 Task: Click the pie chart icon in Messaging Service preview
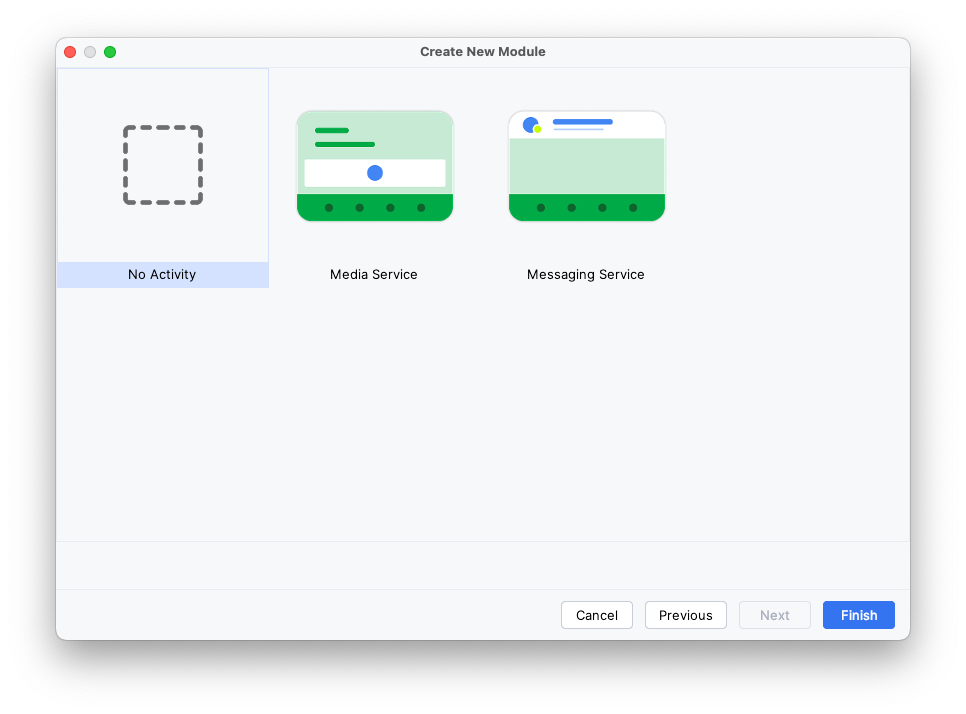coord(530,124)
